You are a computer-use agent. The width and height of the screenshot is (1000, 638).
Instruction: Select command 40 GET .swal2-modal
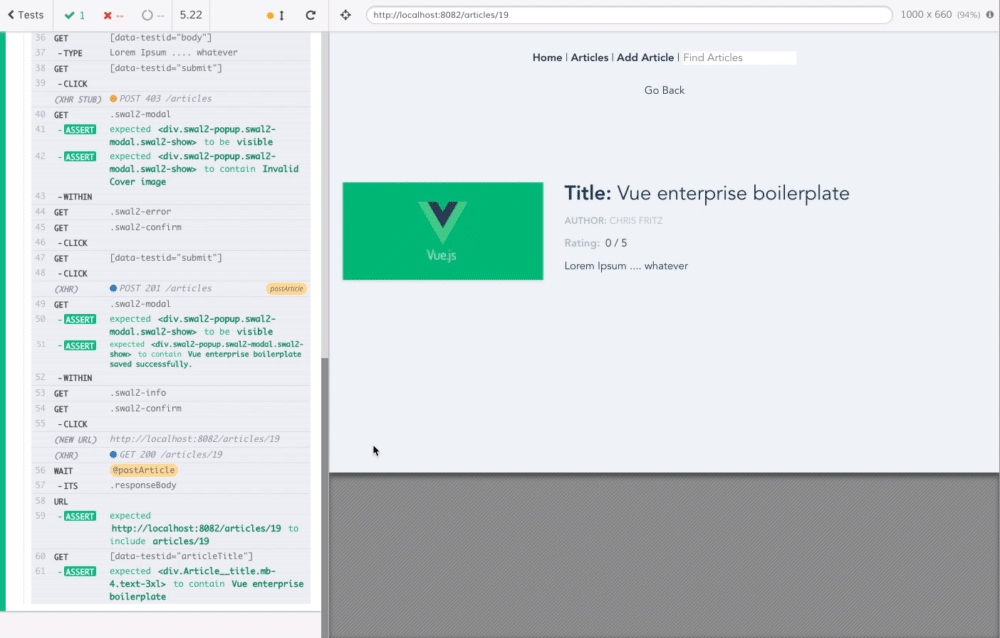[171, 114]
